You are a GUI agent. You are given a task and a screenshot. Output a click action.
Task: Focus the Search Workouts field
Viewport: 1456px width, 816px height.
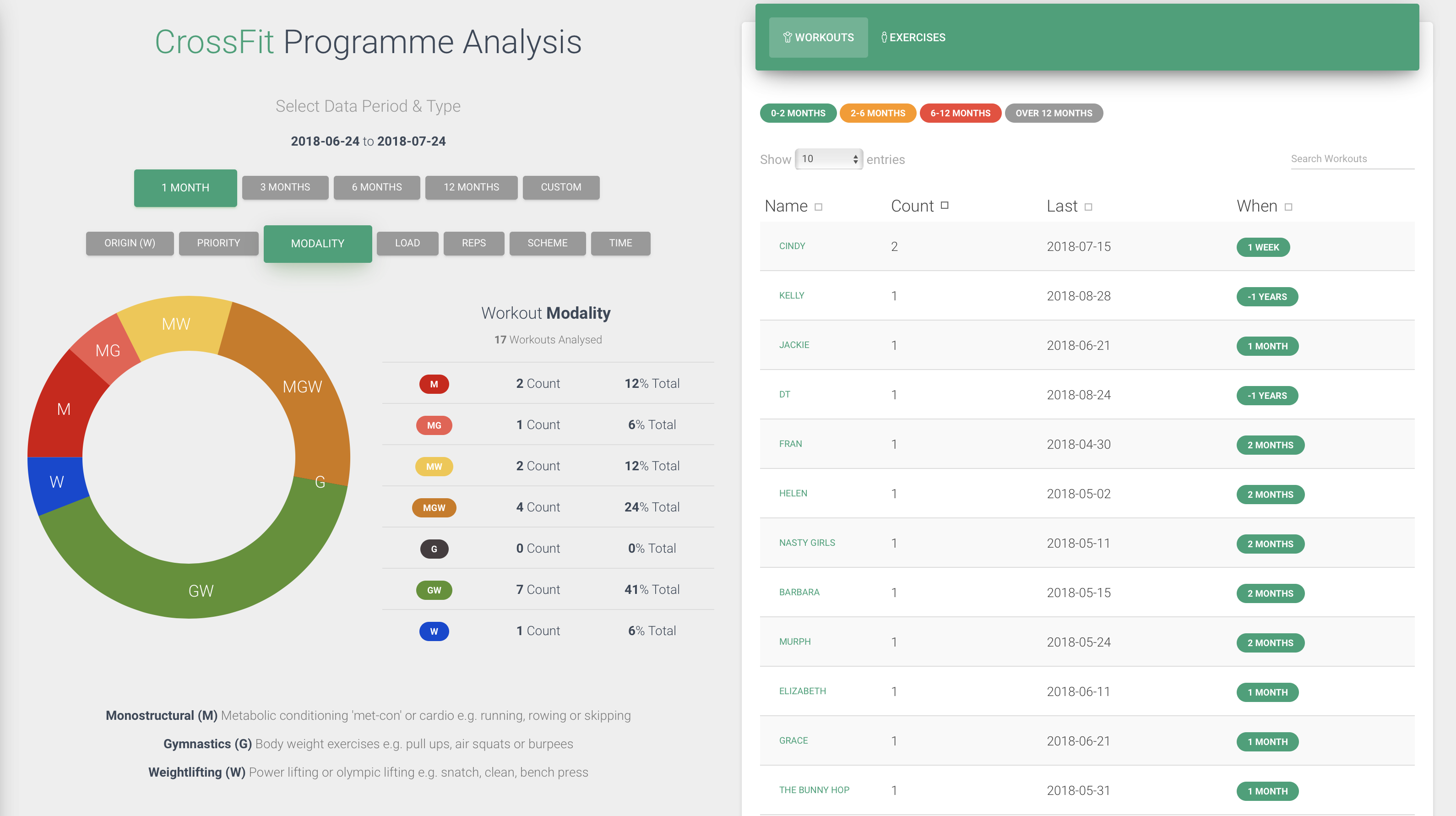tap(1352, 159)
